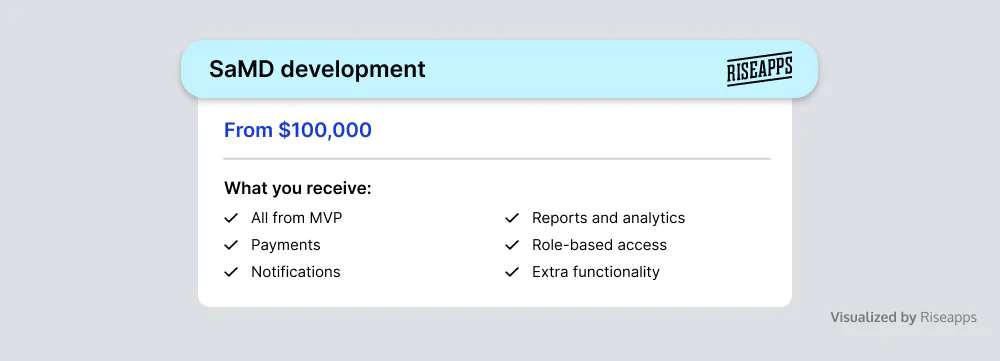Click the Riseapps logo in the header
The height and width of the screenshot is (361, 1000).
(760, 69)
